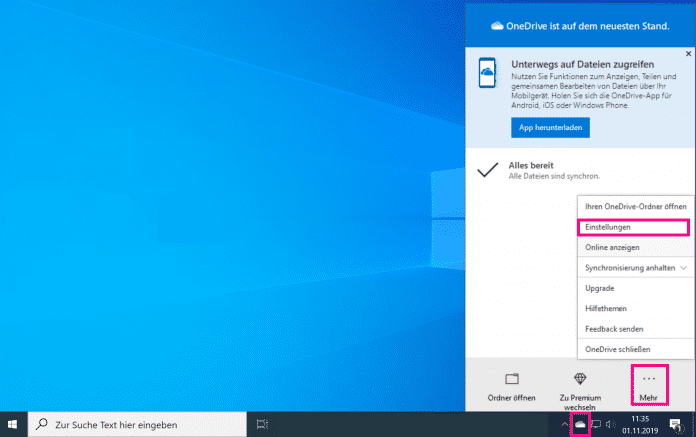Expand the Synchronisierung anhalten submenu
Viewport: 696px width, 437px height.
[633, 268]
